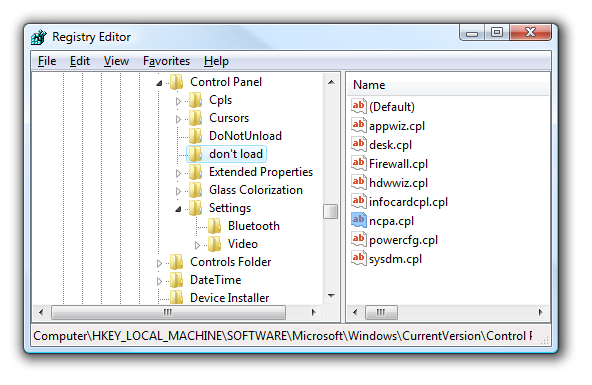Click the Cpls folder icon

[x=196, y=100]
